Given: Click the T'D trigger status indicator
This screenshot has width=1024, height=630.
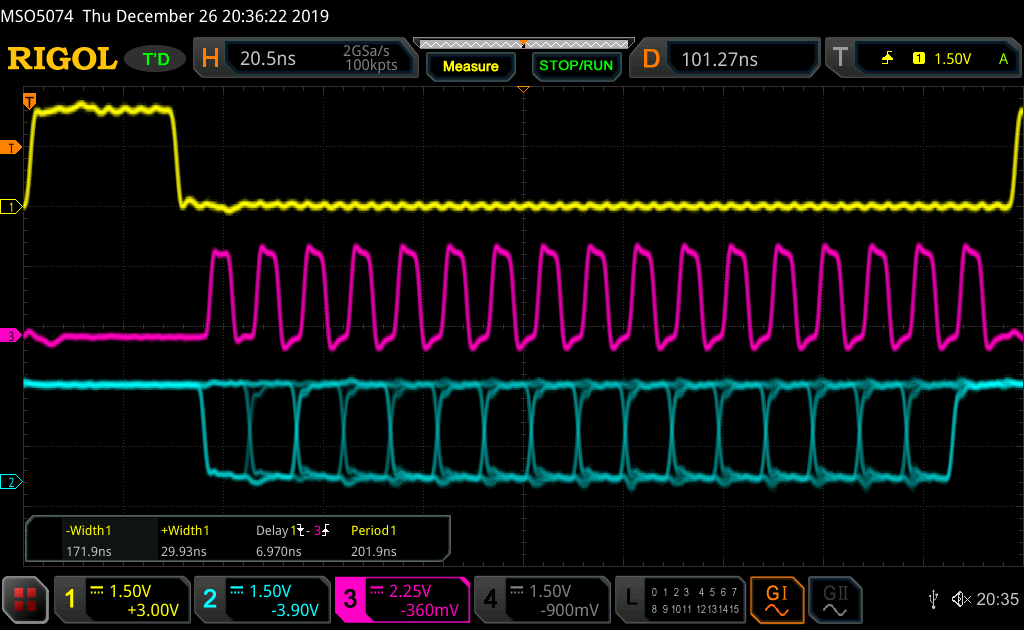Looking at the screenshot, I should (155, 59).
